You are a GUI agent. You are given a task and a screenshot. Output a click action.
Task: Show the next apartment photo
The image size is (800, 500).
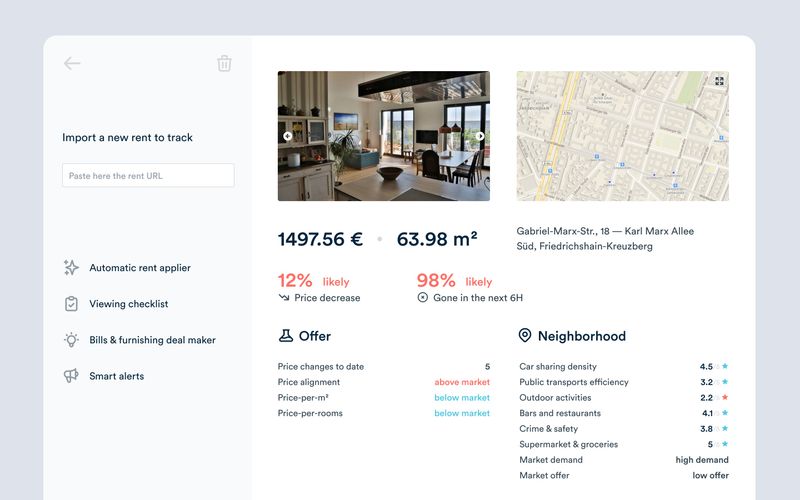(480, 136)
